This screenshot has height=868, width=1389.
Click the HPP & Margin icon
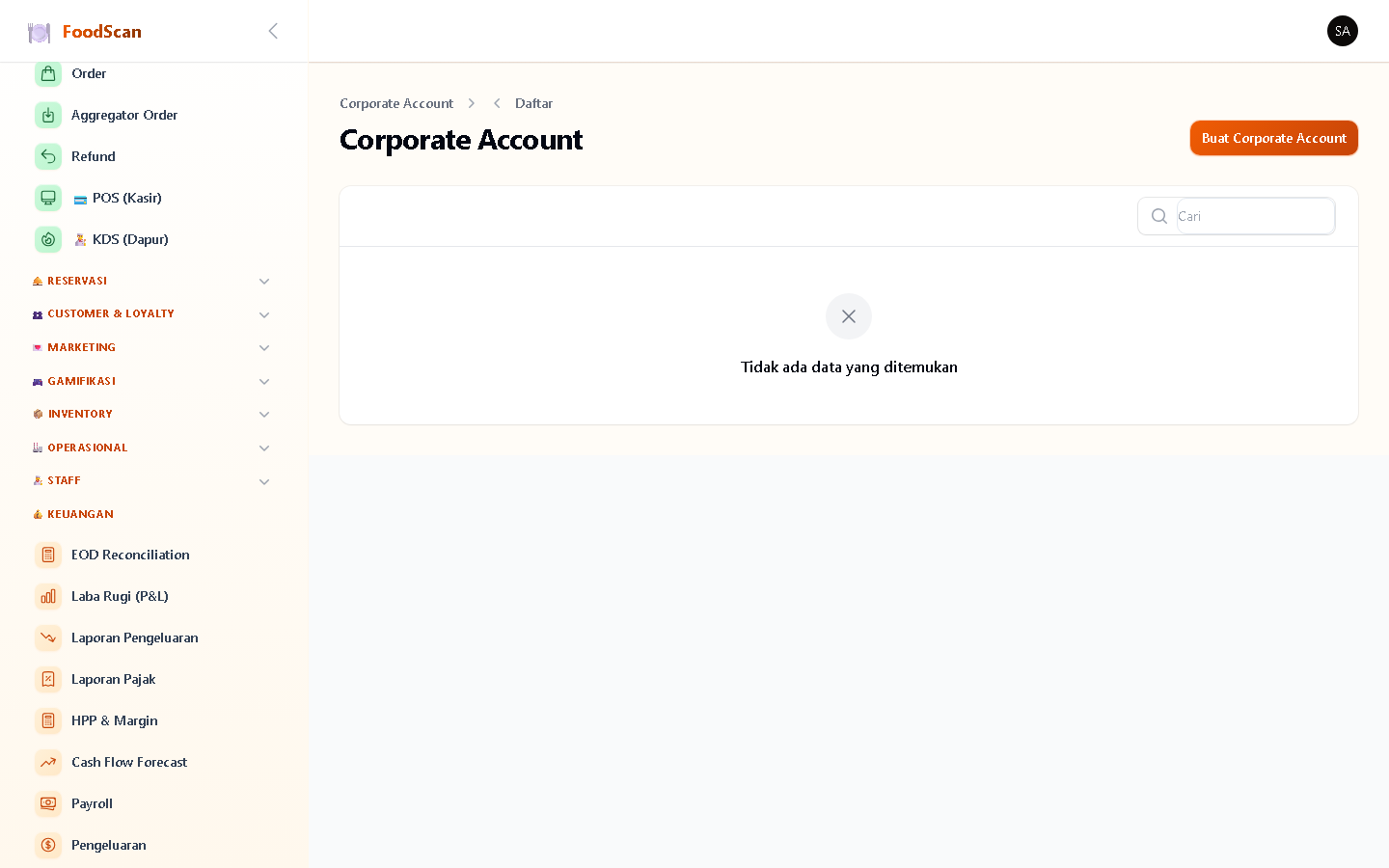(x=48, y=720)
